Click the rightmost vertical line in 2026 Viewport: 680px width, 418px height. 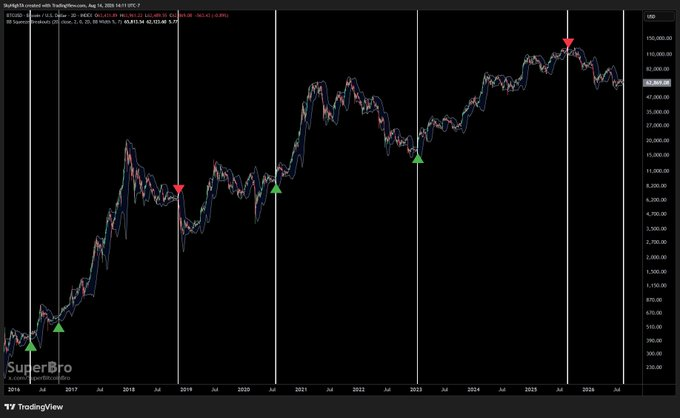[x=623, y=195]
